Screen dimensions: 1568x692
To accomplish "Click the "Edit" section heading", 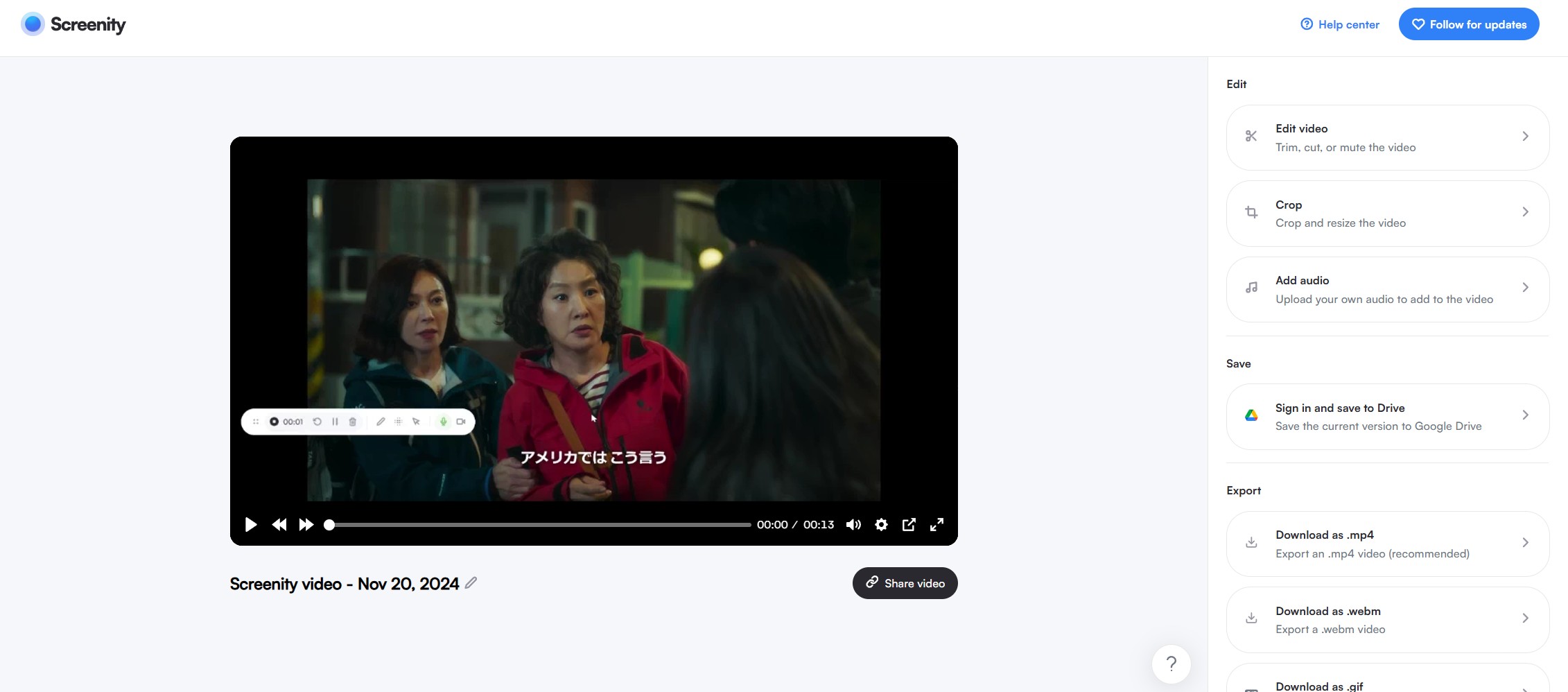I will coord(1237,84).
